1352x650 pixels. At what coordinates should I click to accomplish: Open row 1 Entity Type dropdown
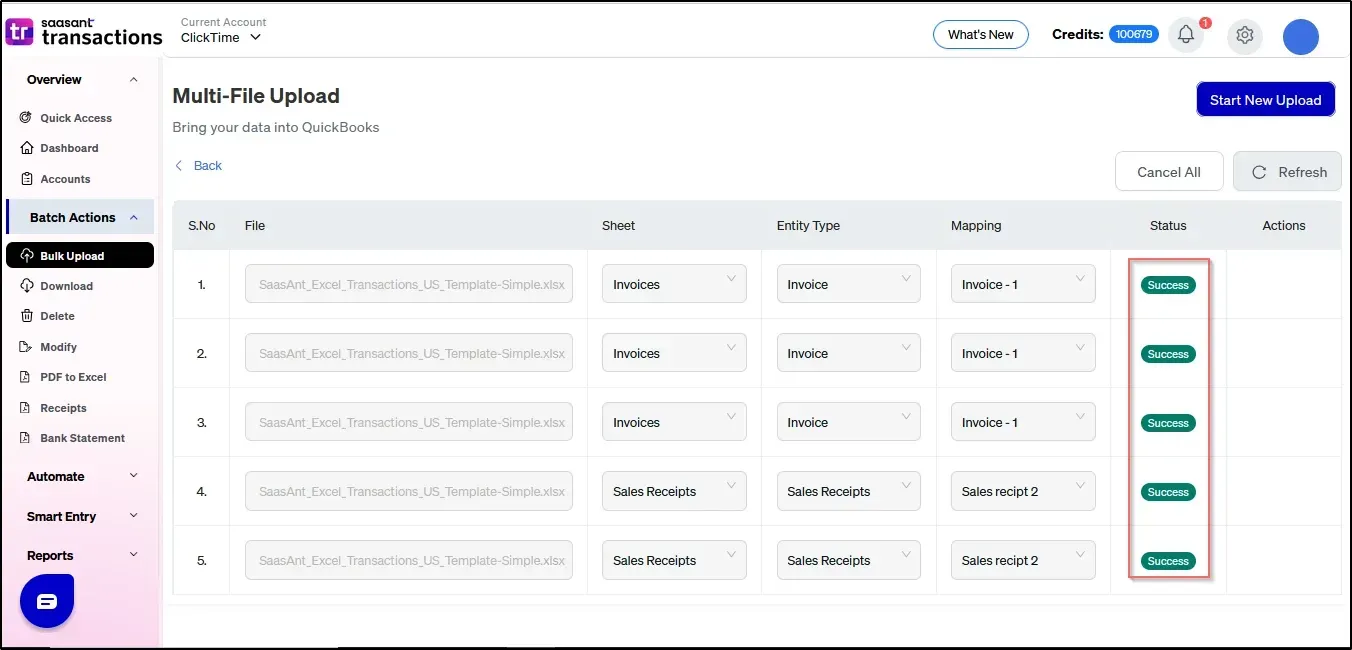click(x=848, y=284)
